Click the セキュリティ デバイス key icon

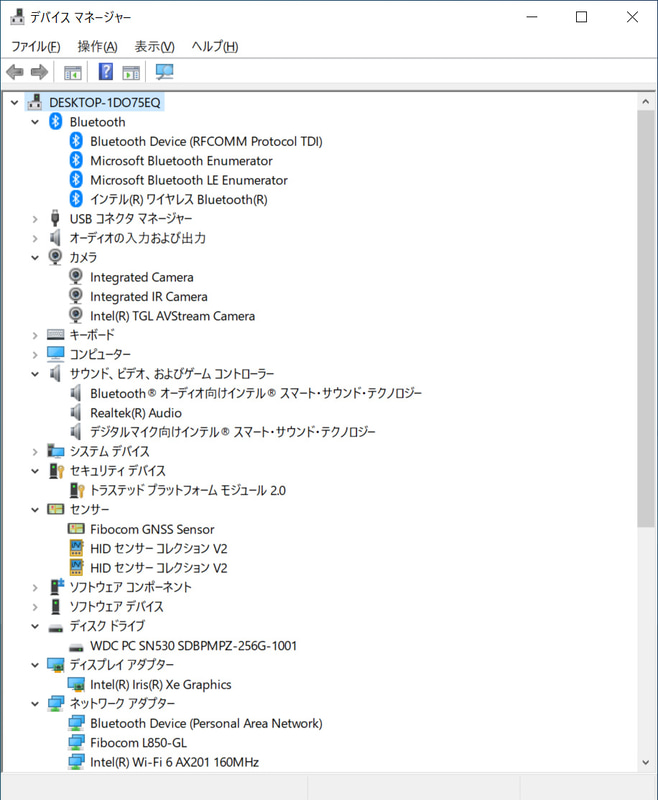coord(56,470)
